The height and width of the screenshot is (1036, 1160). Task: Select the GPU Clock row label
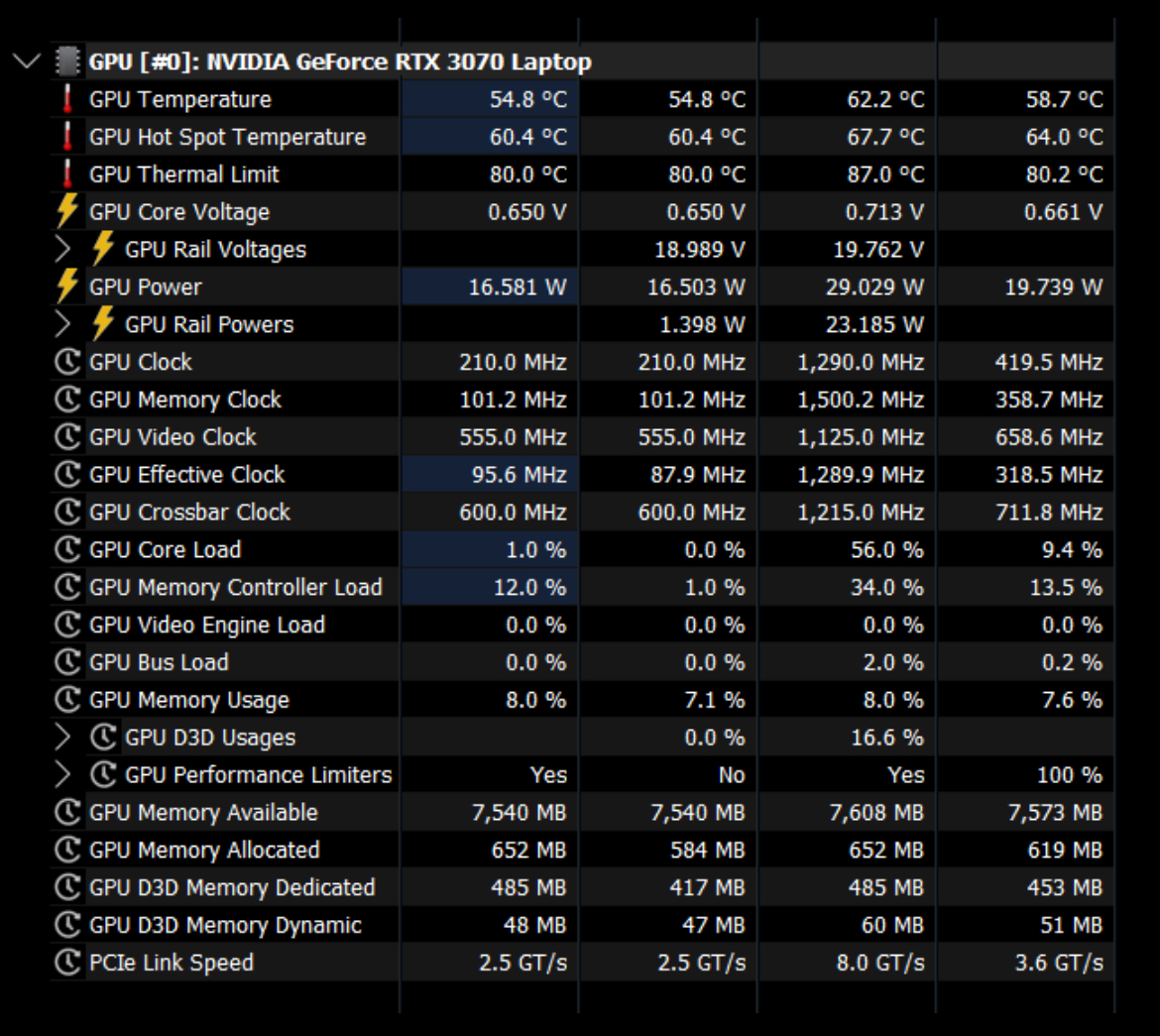(x=140, y=362)
